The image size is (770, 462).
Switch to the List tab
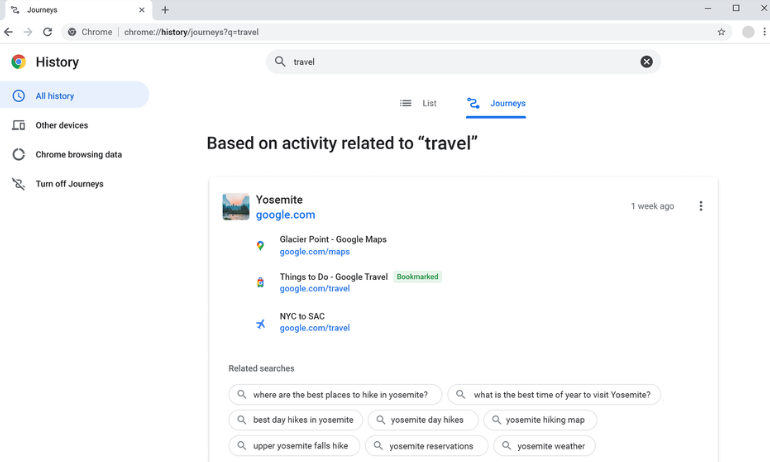coord(418,103)
